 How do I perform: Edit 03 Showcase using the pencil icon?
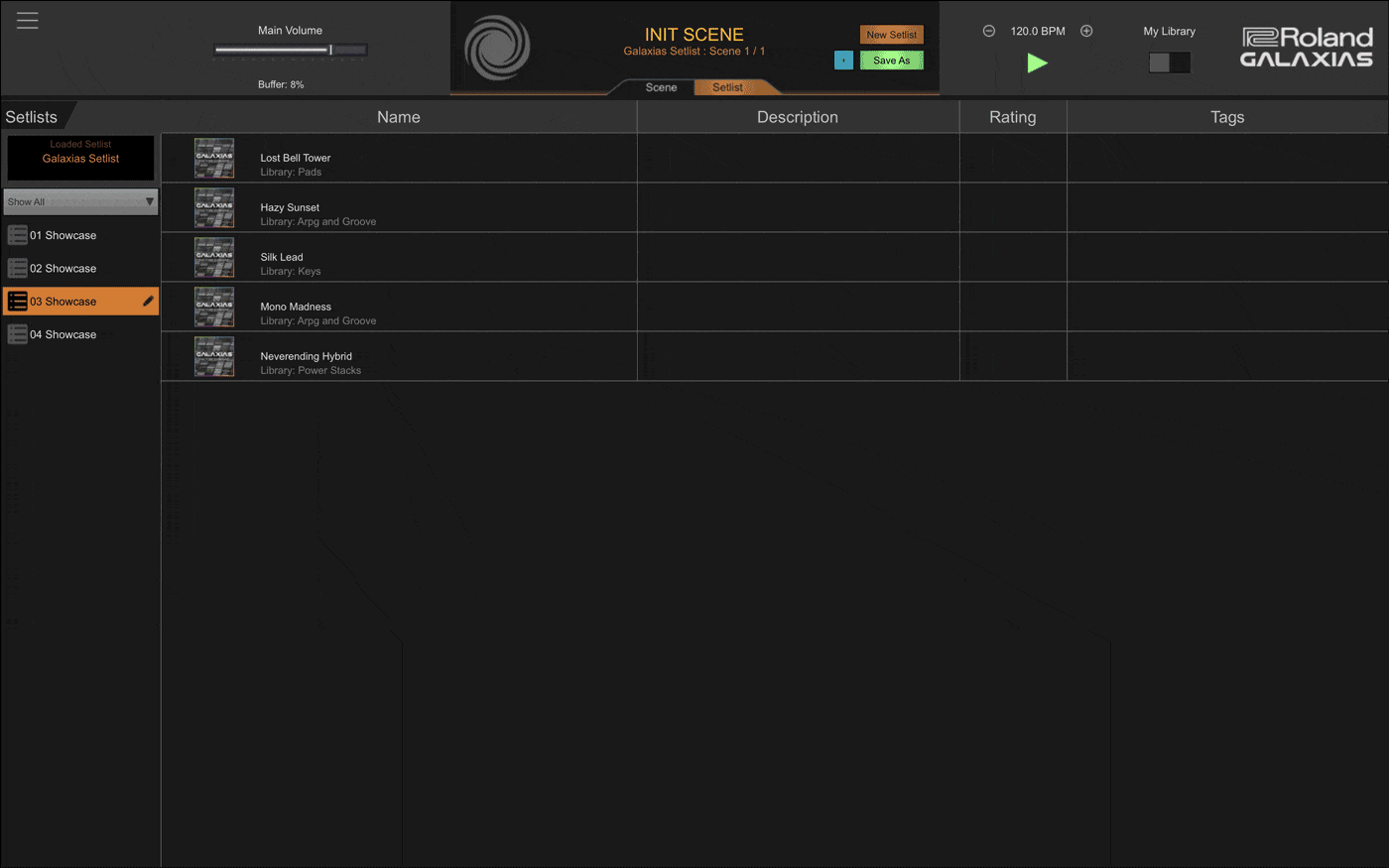(148, 302)
